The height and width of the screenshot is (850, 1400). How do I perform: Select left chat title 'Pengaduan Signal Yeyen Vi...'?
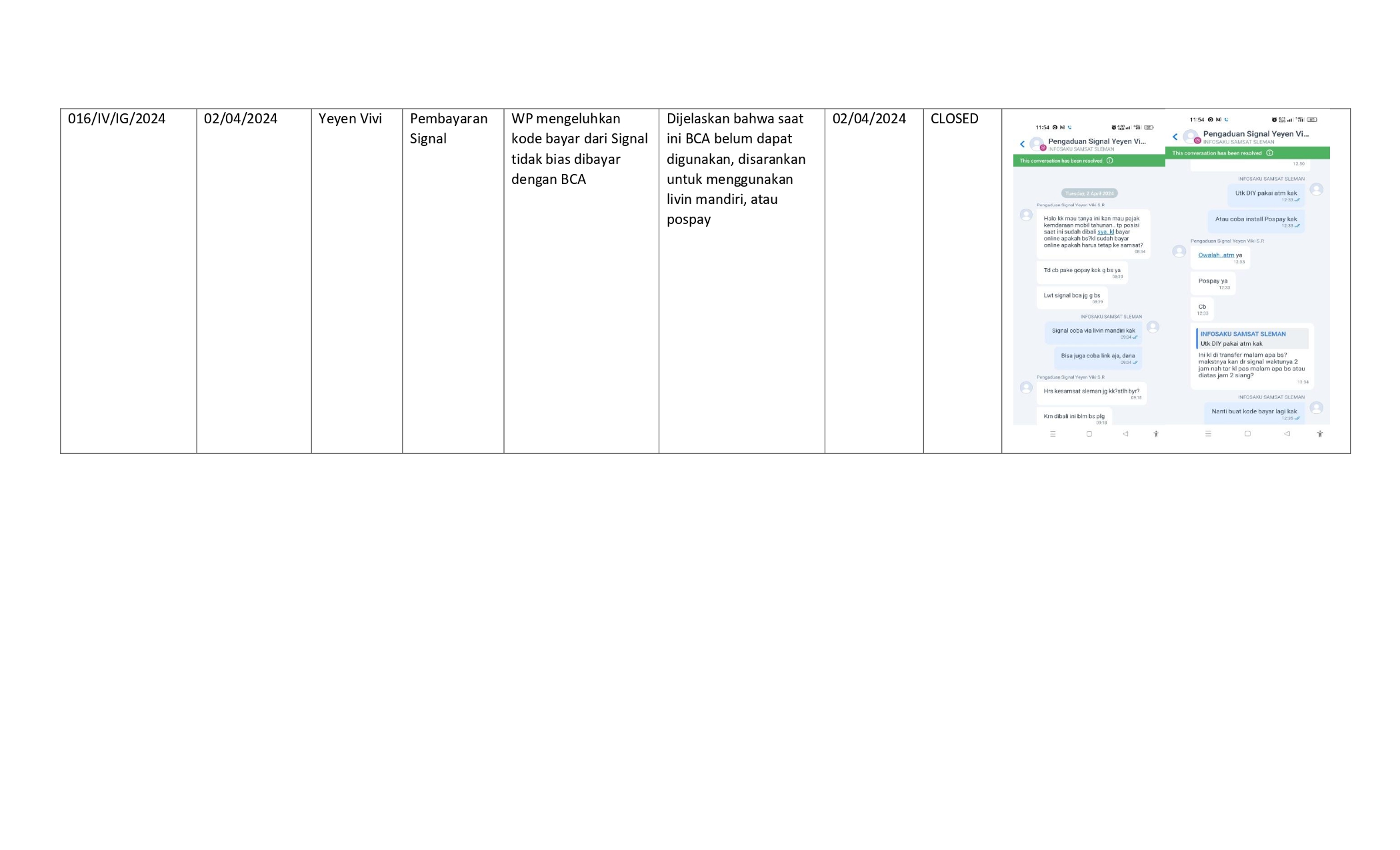click(x=1097, y=141)
